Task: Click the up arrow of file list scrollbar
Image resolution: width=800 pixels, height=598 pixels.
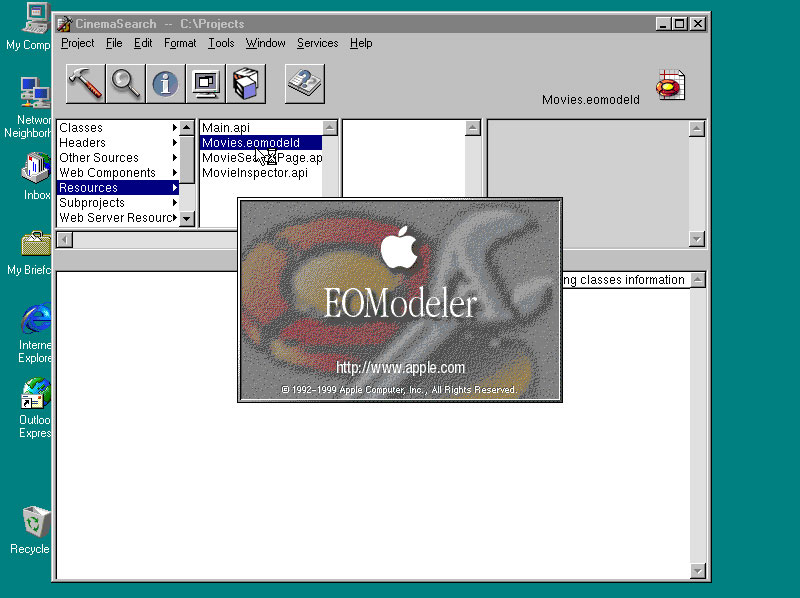Action: point(330,128)
